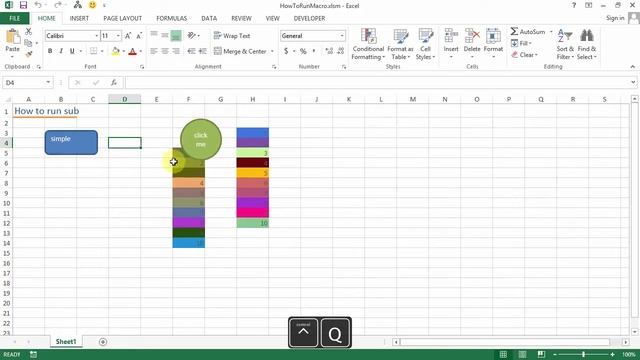Image resolution: width=640 pixels, height=360 pixels.
Task: Switch to the DEVELOPER tab
Action: point(309,18)
